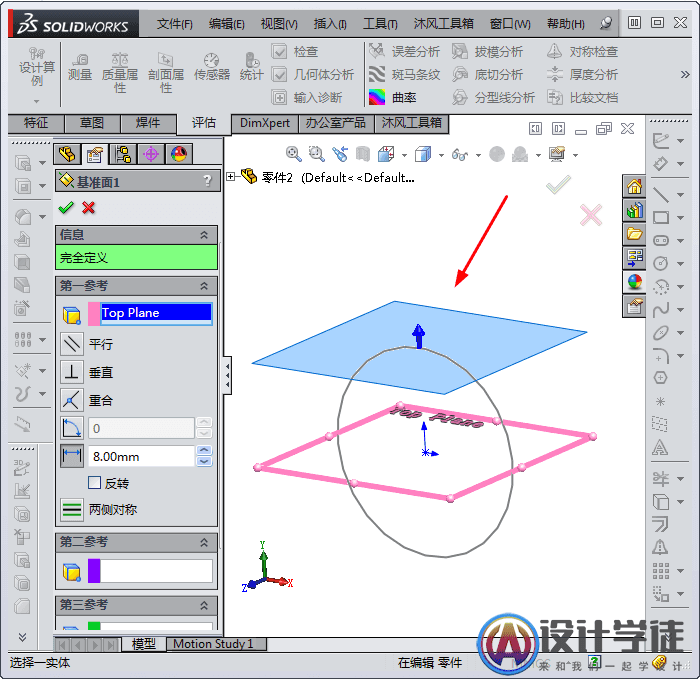Launch 设计算例 design study
The width and height of the screenshot is (700, 679).
click(x=37, y=67)
